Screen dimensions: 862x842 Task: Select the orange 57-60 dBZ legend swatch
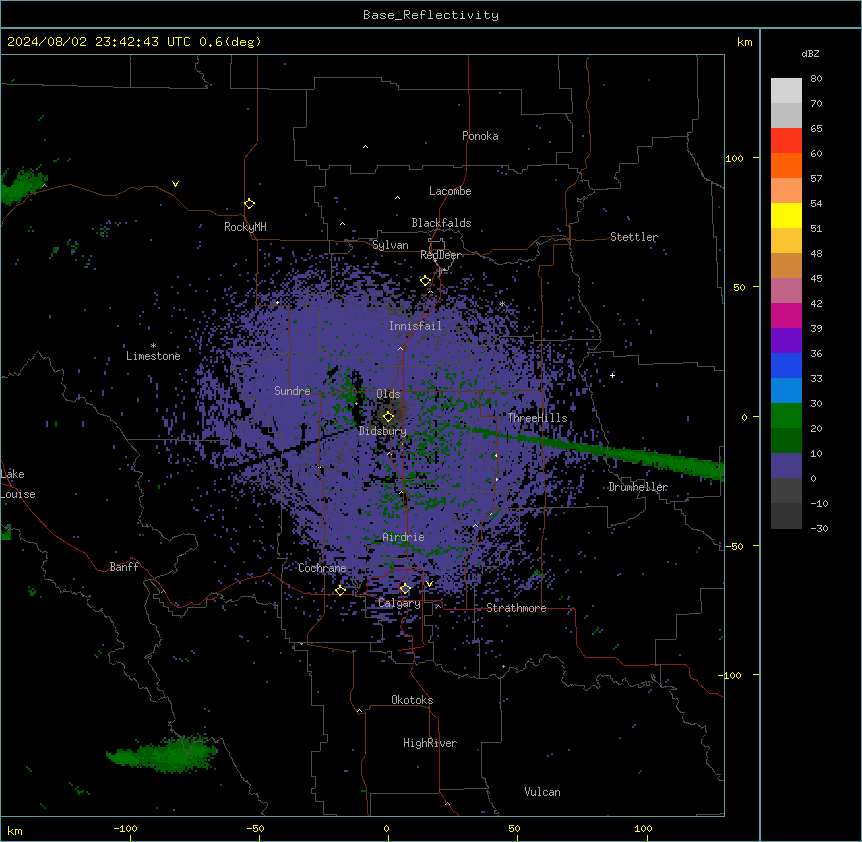[x=786, y=165]
